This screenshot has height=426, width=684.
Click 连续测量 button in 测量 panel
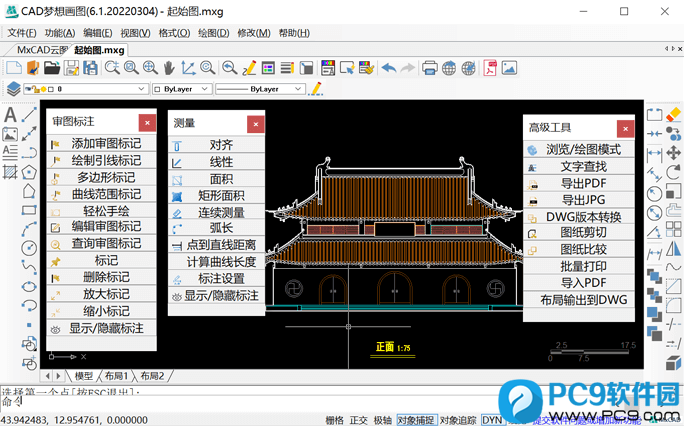[216, 213]
